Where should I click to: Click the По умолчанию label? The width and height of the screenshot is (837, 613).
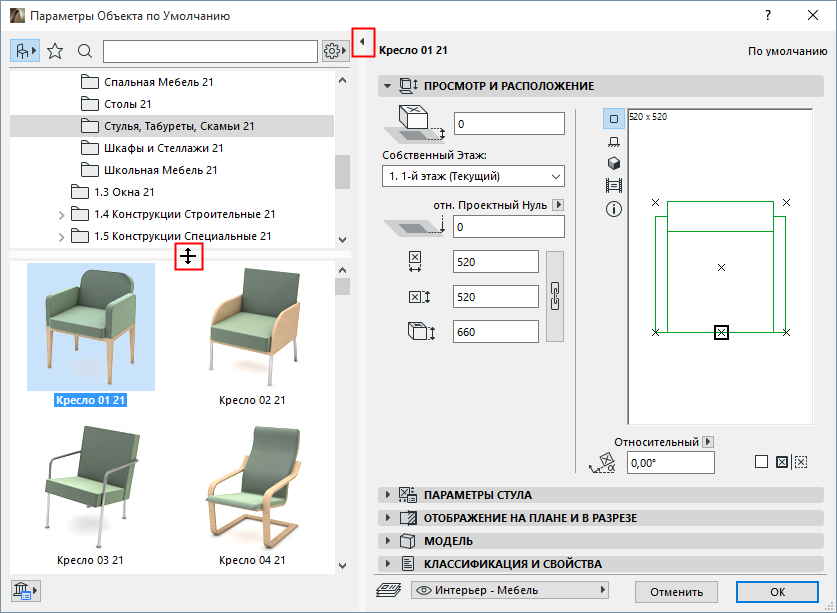[x=787, y=51]
